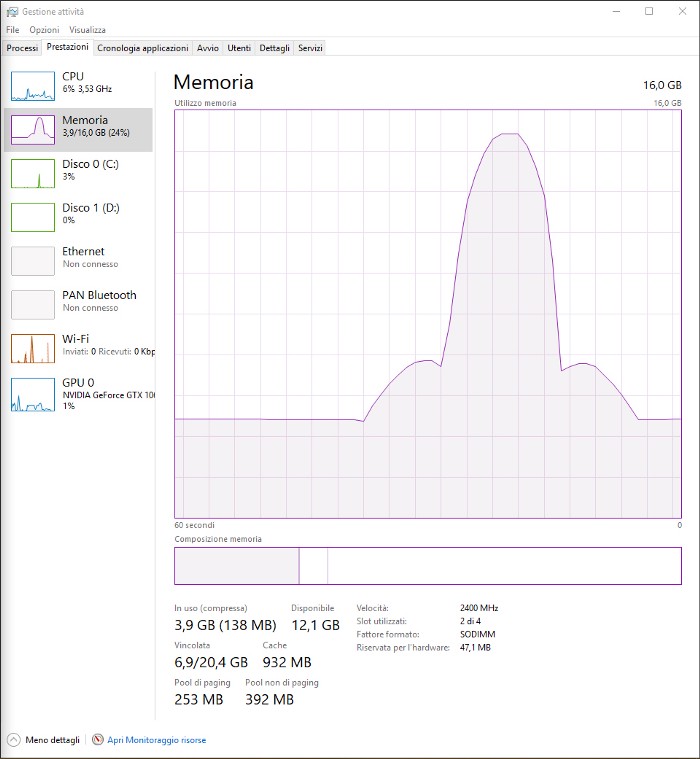The height and width of the screenshot is (759, 700).
Task: Click the 253 MB paged pool value
Action: point(199,699)
